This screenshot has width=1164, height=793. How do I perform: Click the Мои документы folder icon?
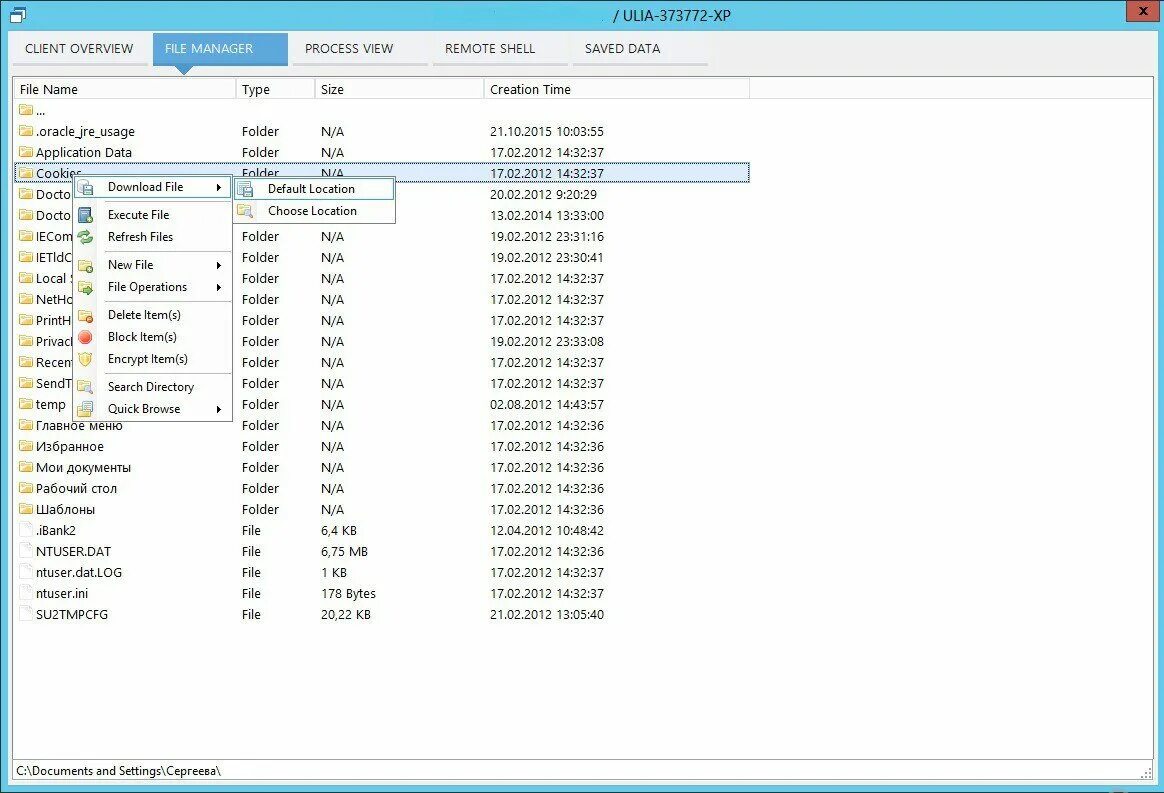26,467
